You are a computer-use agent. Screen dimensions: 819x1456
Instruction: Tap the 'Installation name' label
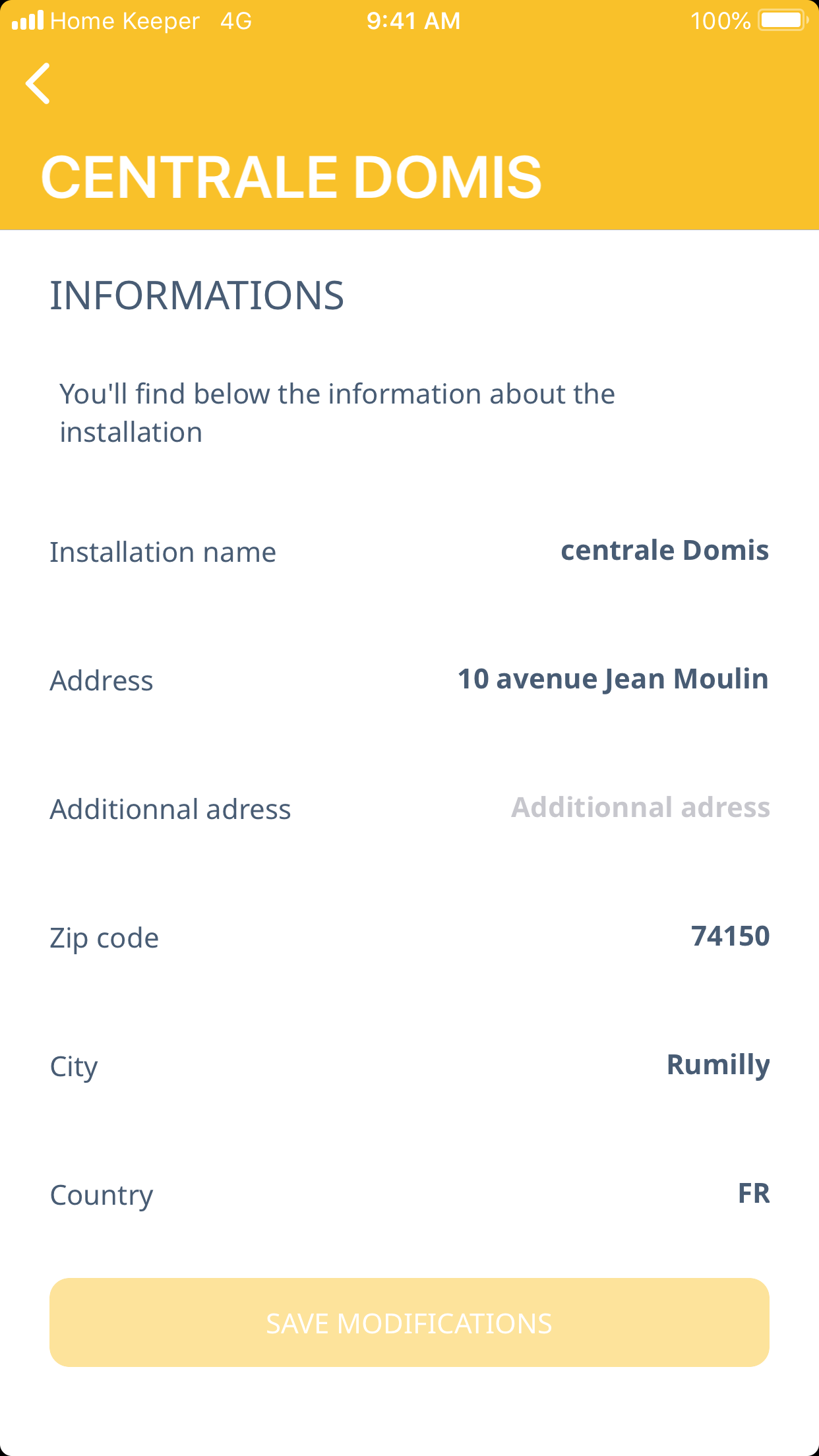(x=163, y=553)
